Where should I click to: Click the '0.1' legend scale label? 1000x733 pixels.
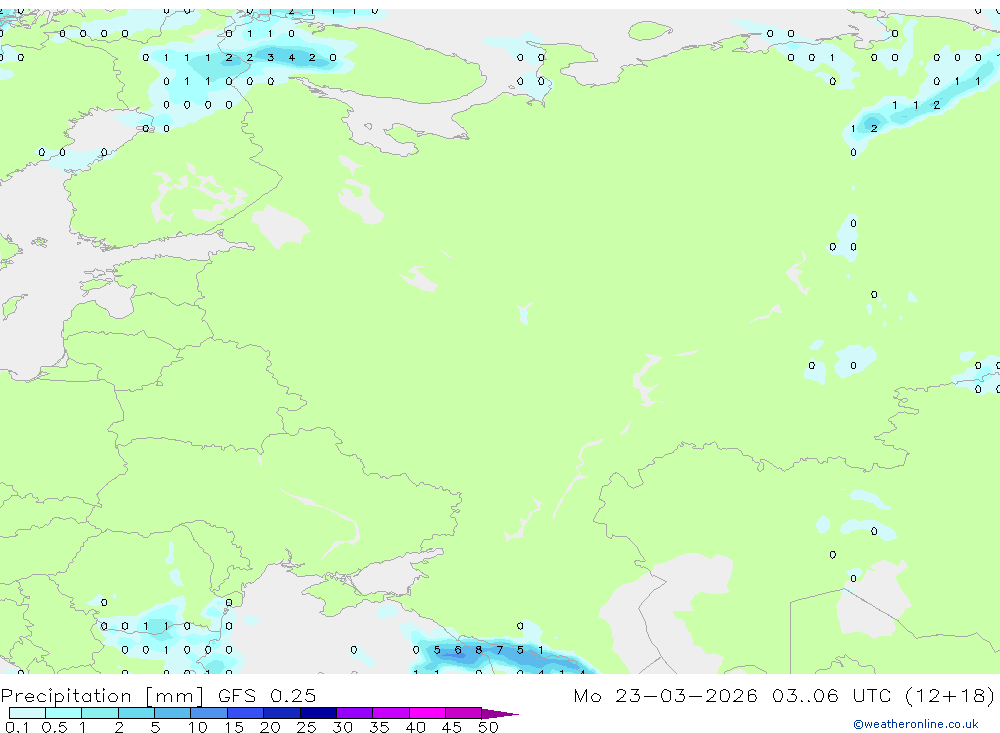17,727
